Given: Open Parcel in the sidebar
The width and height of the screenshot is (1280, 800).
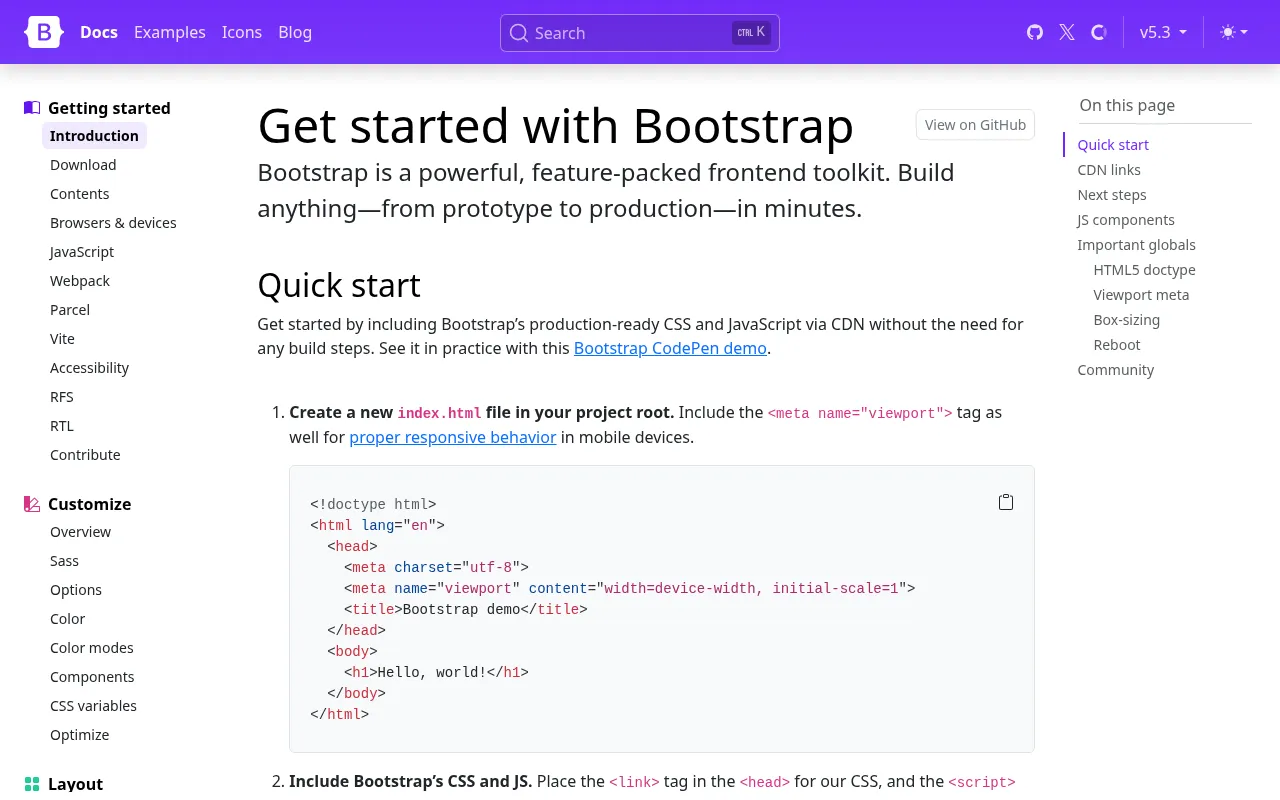Looking at the screenshot, I should [x=70, y=310].
